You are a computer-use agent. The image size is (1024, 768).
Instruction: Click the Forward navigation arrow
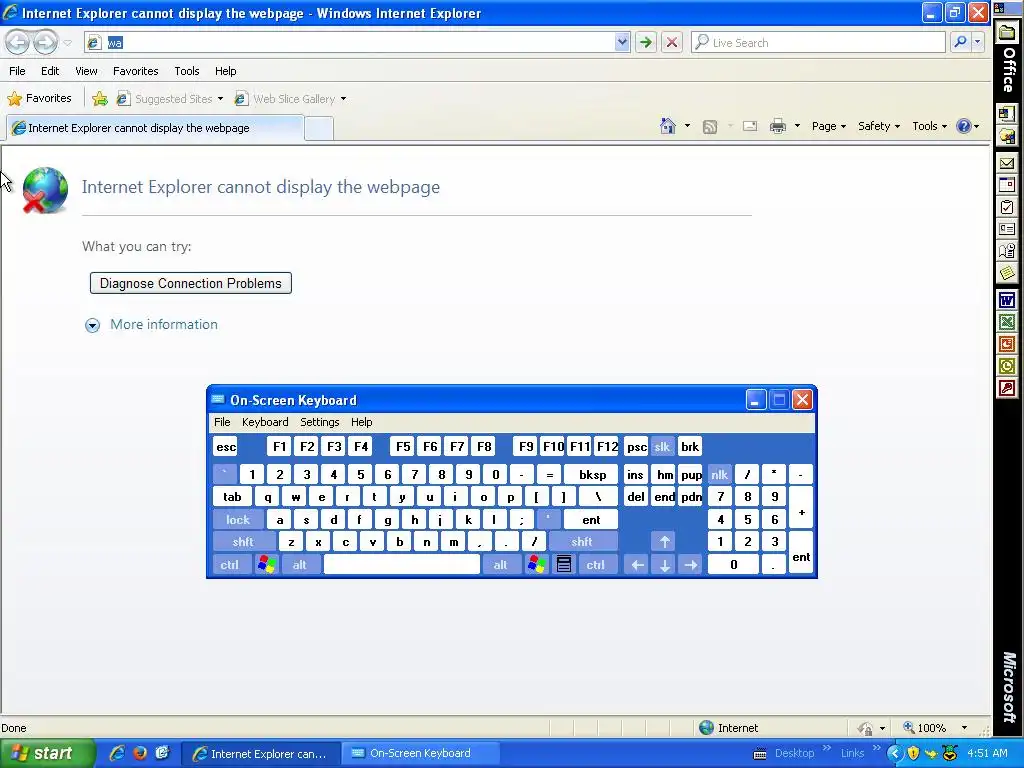click(x=45, y=42)
